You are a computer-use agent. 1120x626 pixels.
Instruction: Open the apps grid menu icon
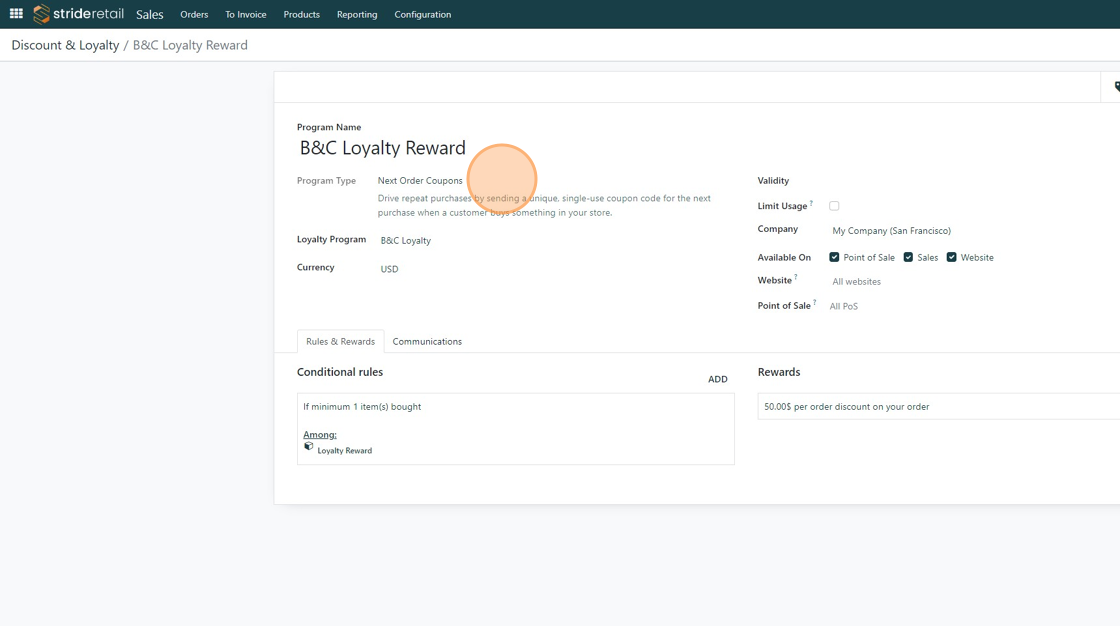[x=16, y=14]
